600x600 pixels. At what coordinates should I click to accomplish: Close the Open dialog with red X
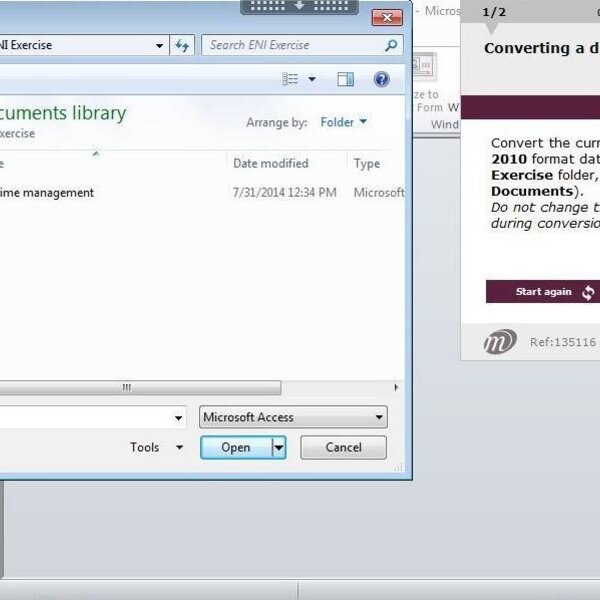pos(387,18)
